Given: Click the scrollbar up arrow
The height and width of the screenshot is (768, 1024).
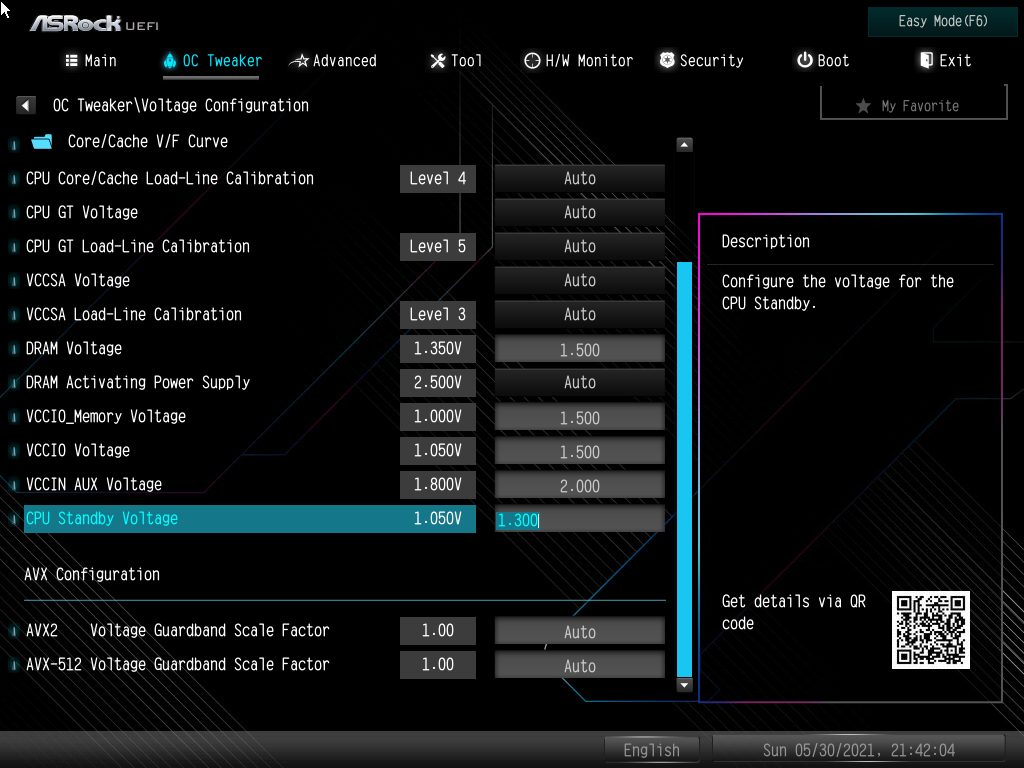Looking at the screenshot, I should click(x=684, y=144).
